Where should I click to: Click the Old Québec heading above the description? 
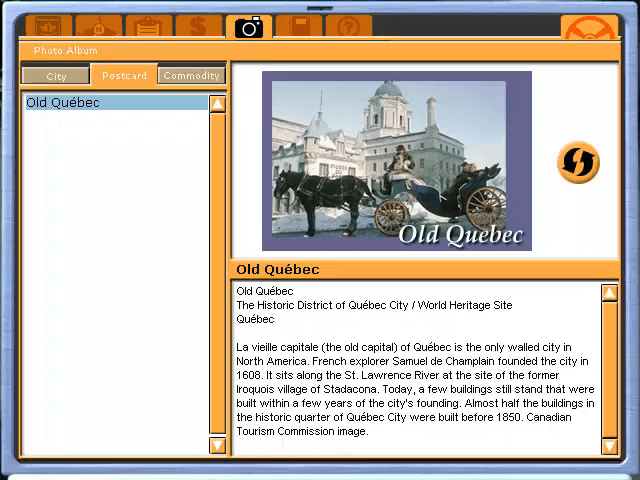(278, 269)
